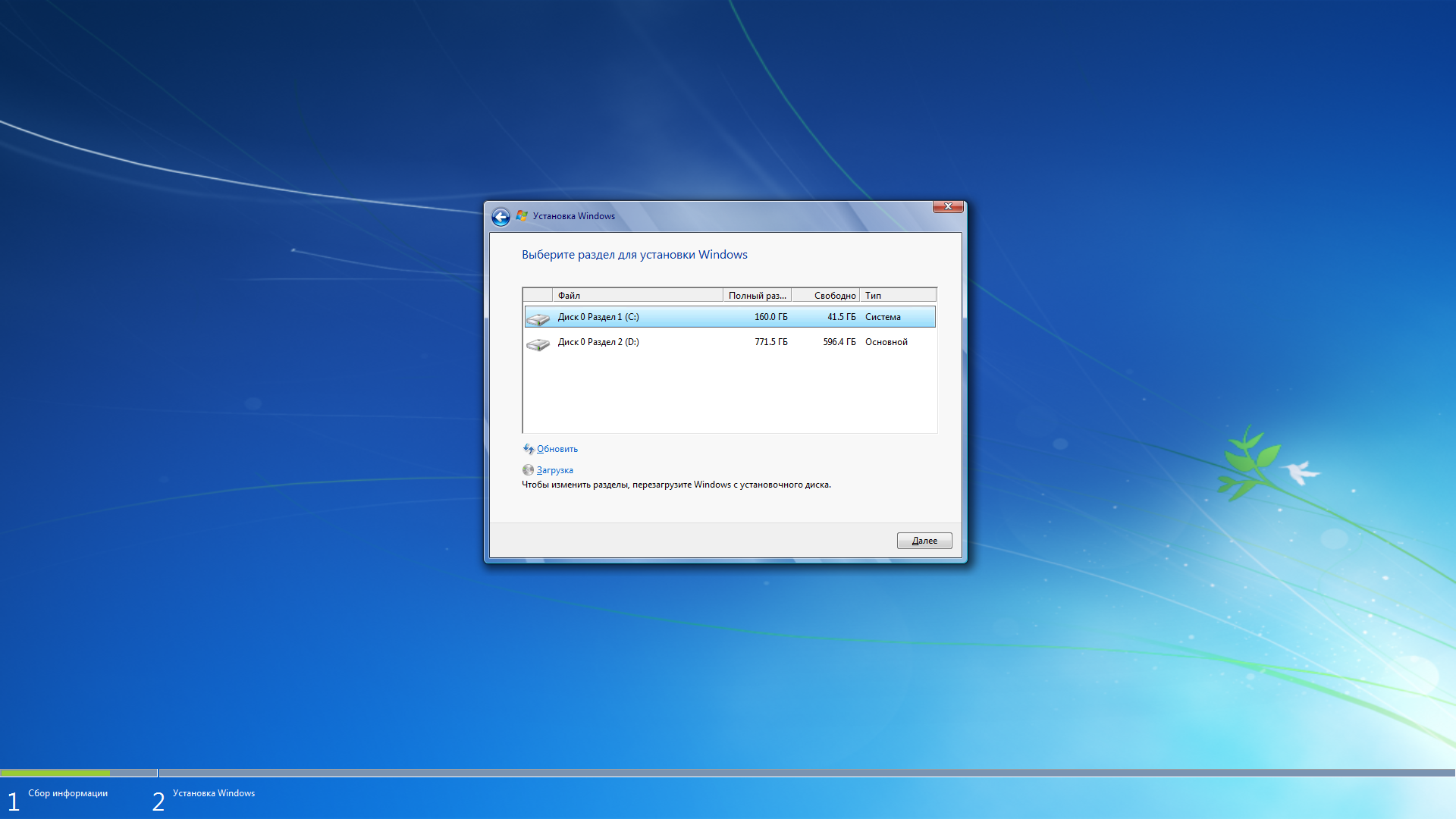Select row Диск 0 Раздел 2 (D:)
Image resolution: width=1456 pixels, height=819 pixels.
pos(730,342)
